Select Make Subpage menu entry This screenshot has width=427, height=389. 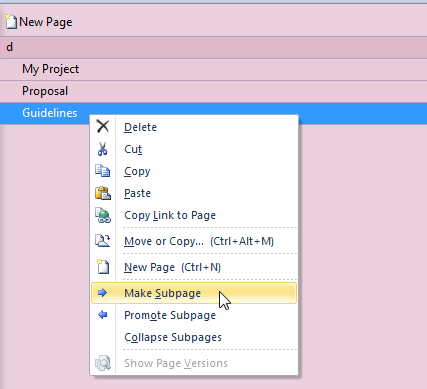[194, 293]
